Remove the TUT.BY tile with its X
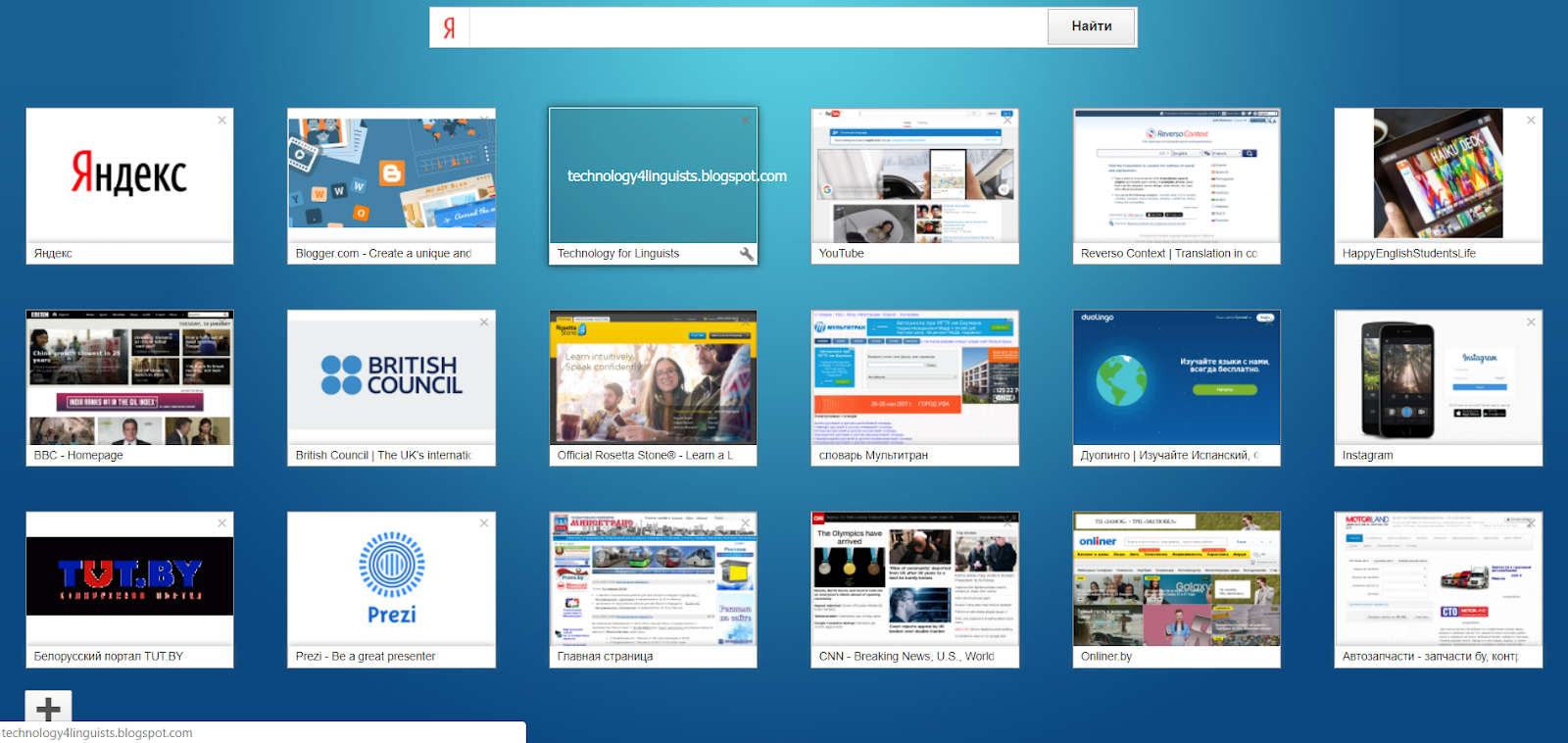This screenshot has height=743, width=1568. click(x=221, y=523)
